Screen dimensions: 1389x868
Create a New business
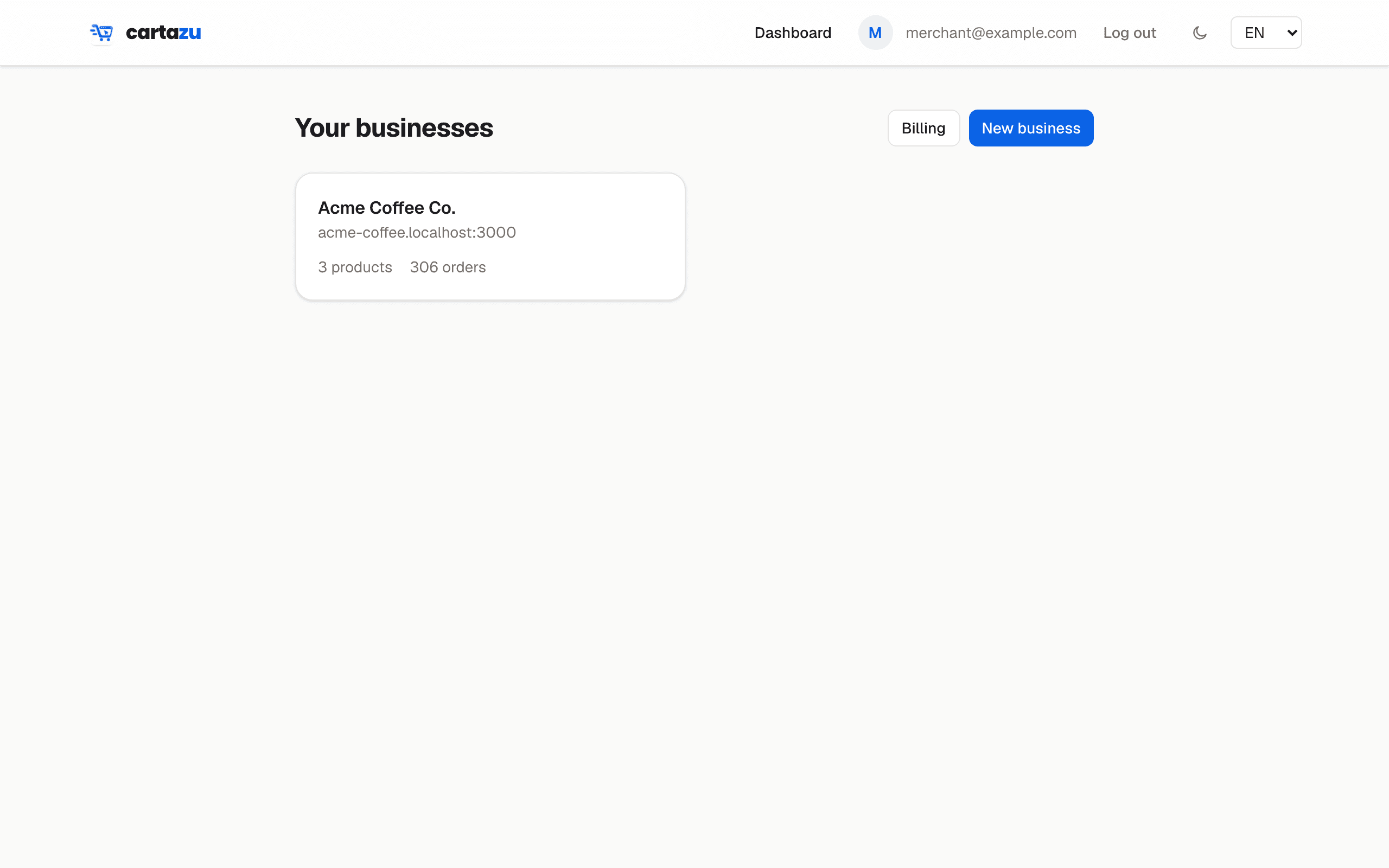pyautogui.click(x=1031, y=128)
